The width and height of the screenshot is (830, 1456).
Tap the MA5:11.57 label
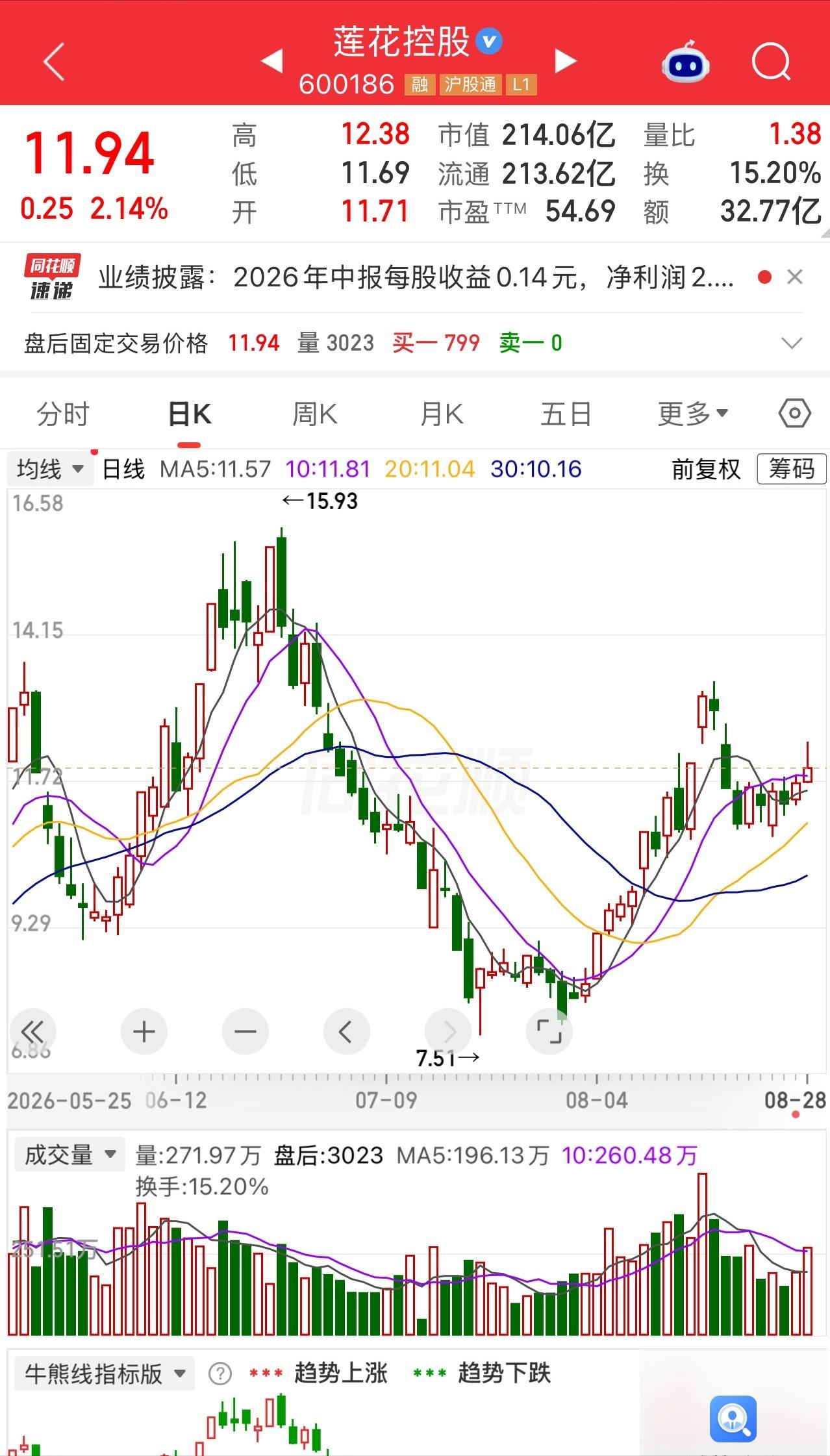point(215,469)
